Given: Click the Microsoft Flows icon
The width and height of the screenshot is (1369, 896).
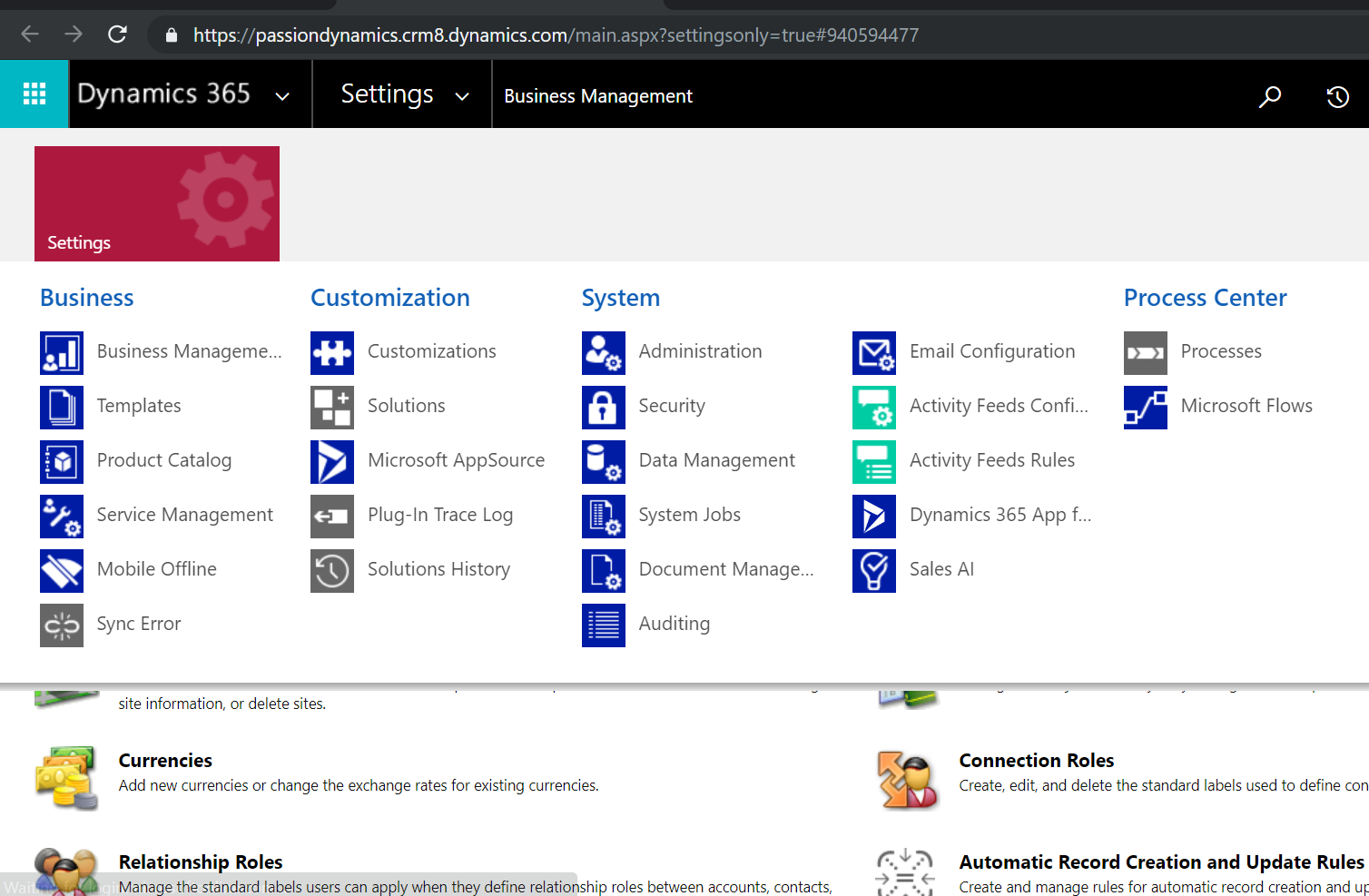Looking at the screenshot, I should [x=1145, y=407].
